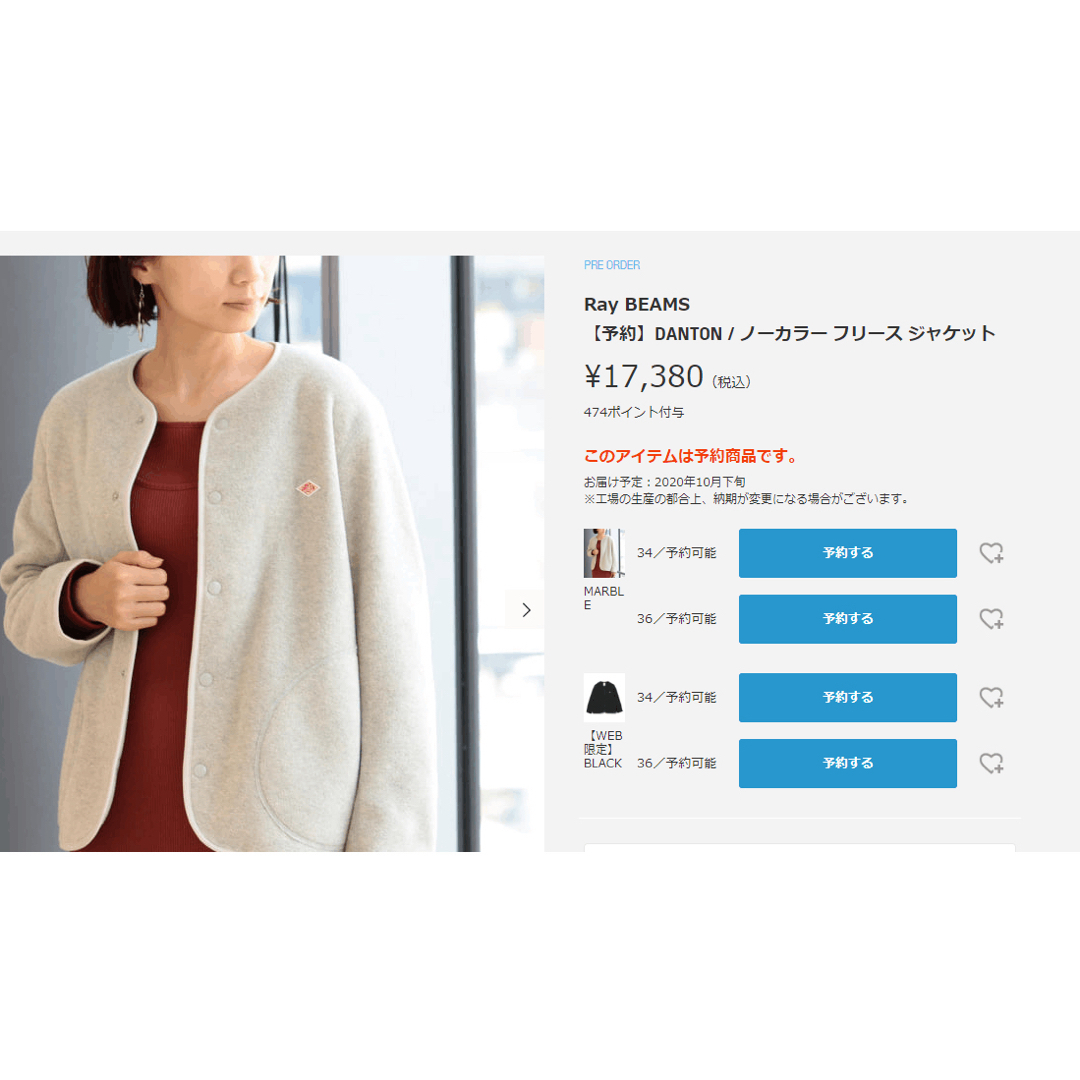Click the 474ポイント付与 points text
This screenshot has height=1080, width=1080.
click(x=634, y=412)
